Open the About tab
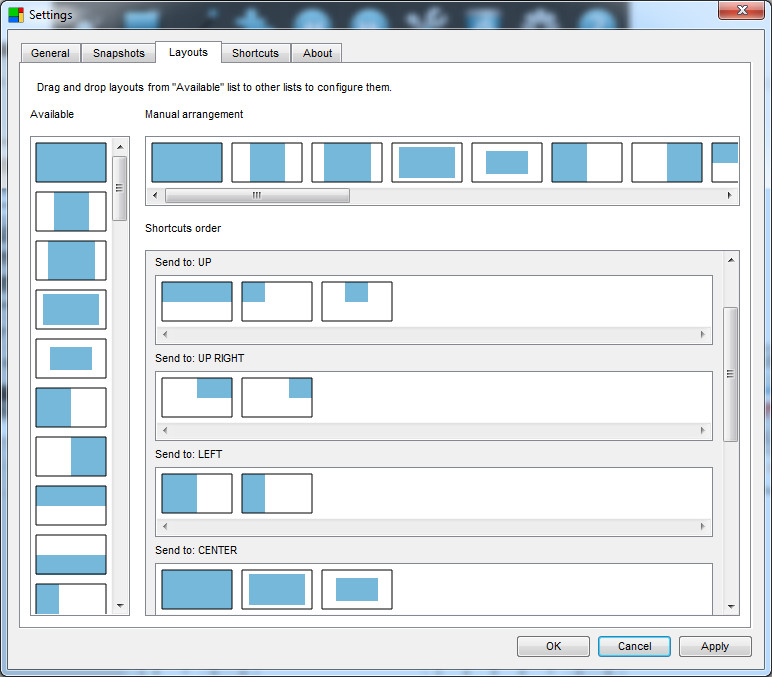 pyautogui.click(x=318, y=53)
